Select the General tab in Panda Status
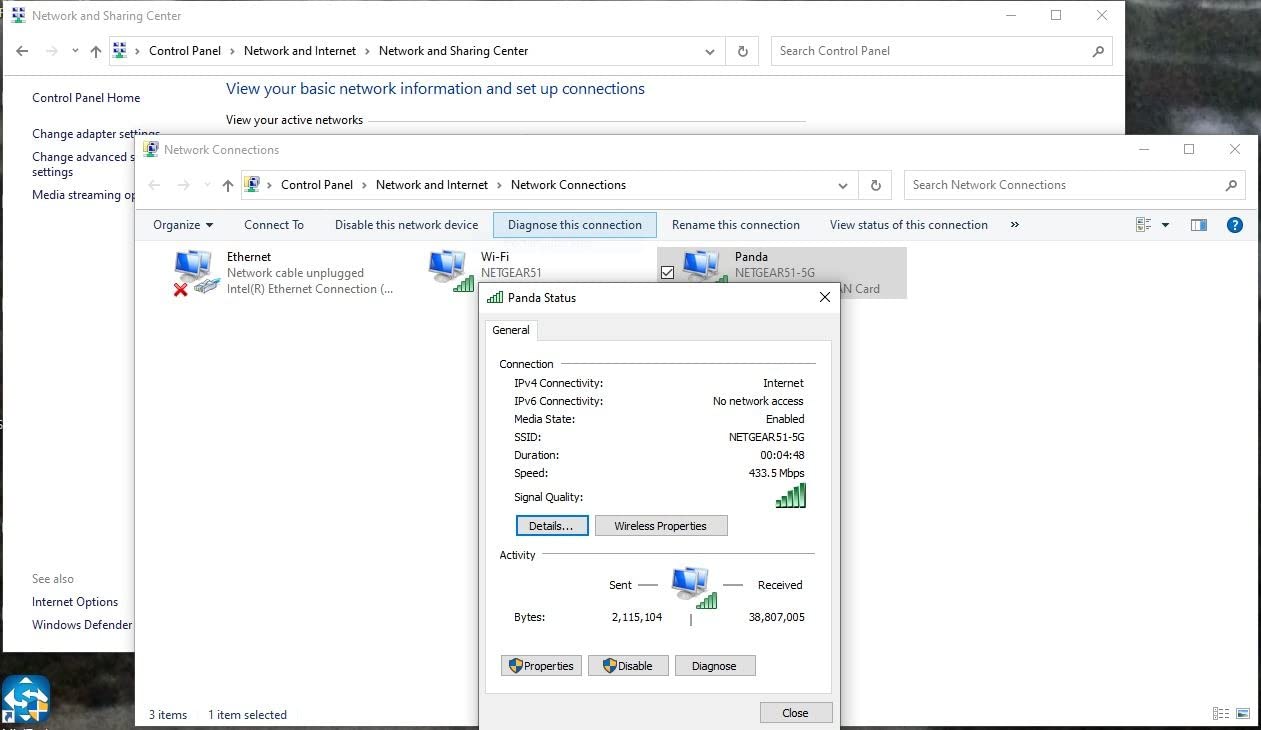The image size is (1261, 730). coord(511,330)
